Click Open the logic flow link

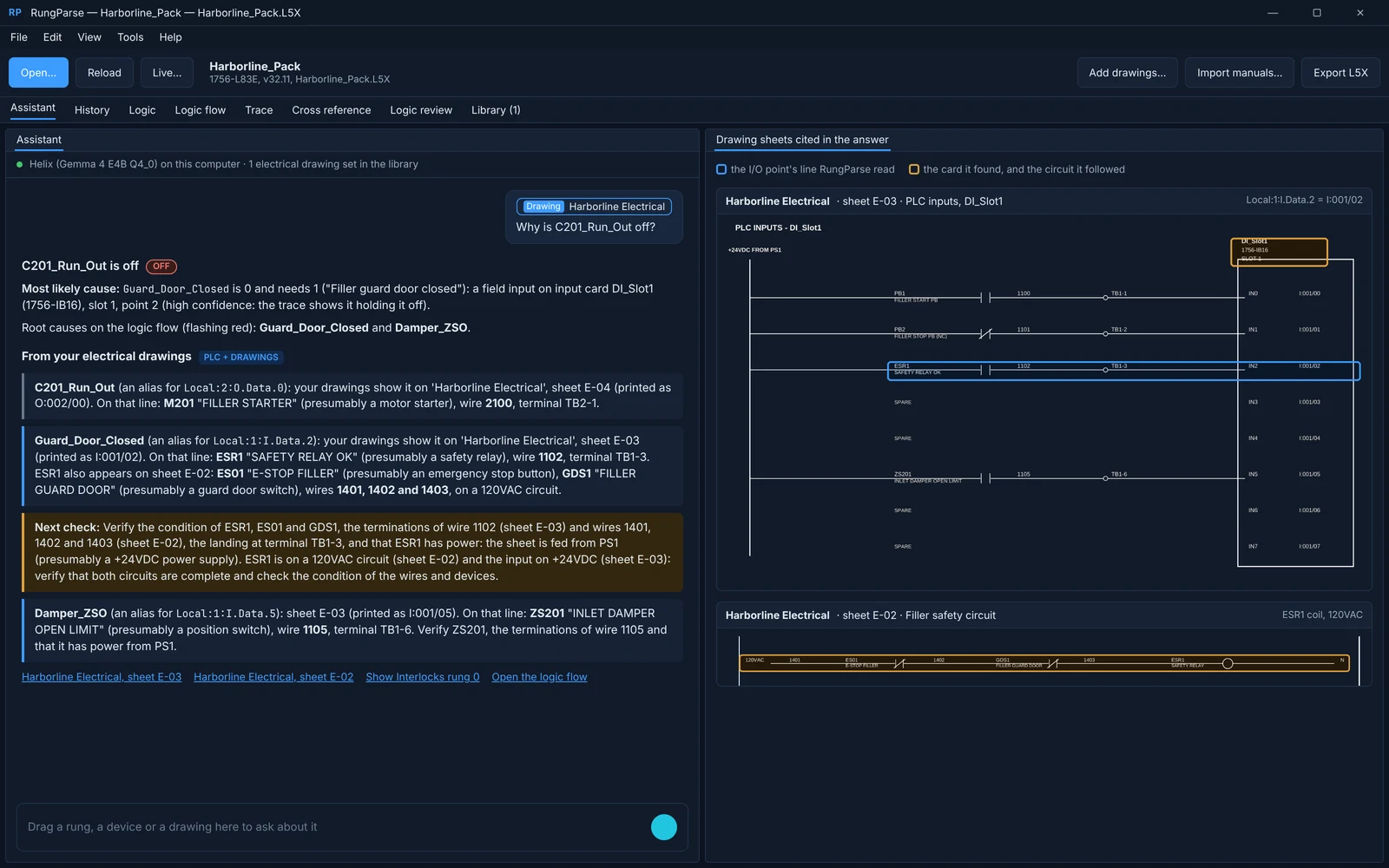539,677
